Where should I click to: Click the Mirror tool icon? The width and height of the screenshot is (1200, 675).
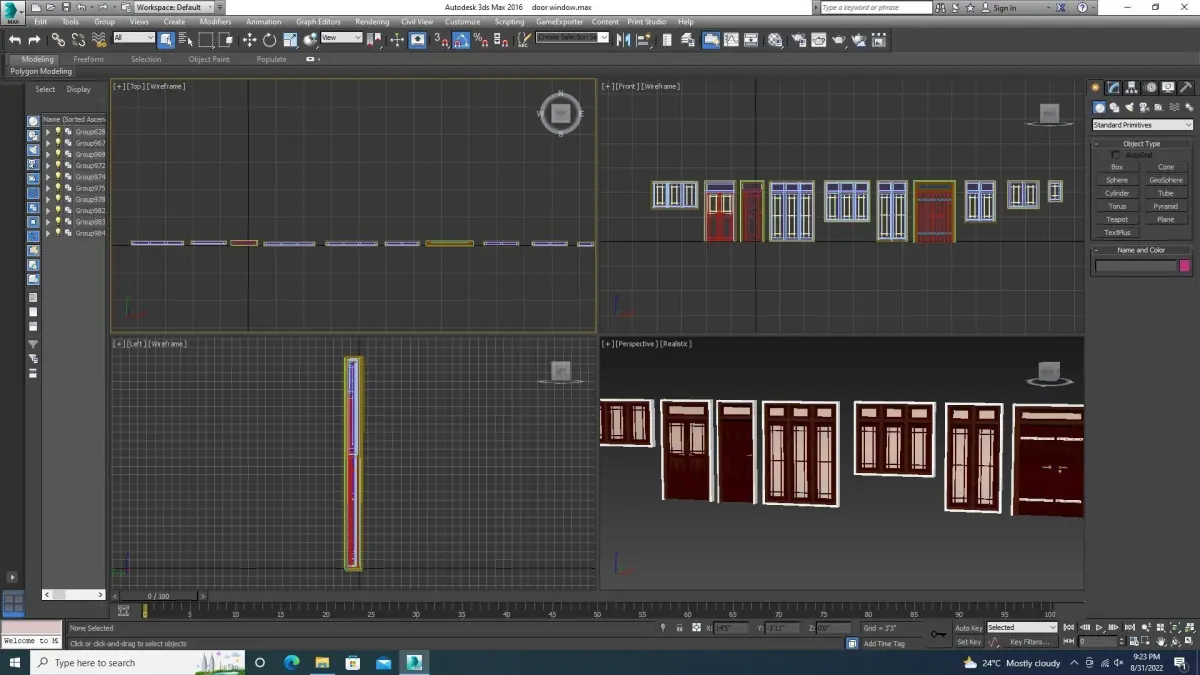623,40
